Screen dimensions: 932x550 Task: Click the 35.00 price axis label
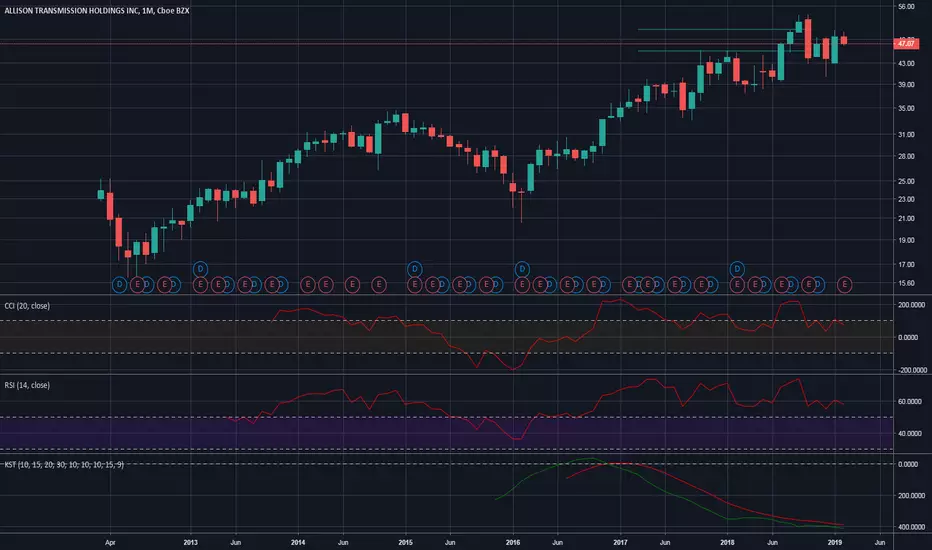906,108
